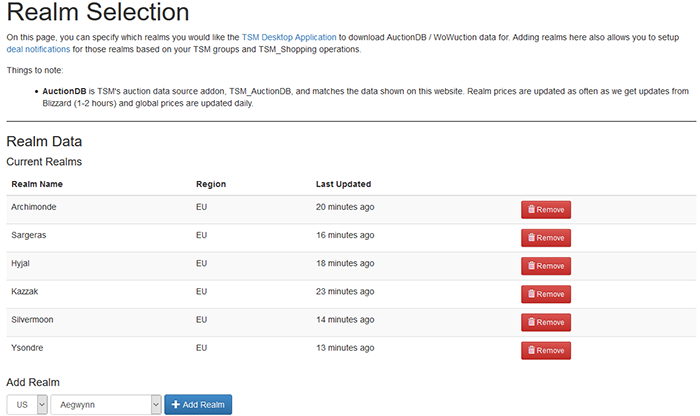Select the Archimonde realm name cell
Image resolution: width=700 pixels, height=416 pixels.
click(x=34, y=207)
